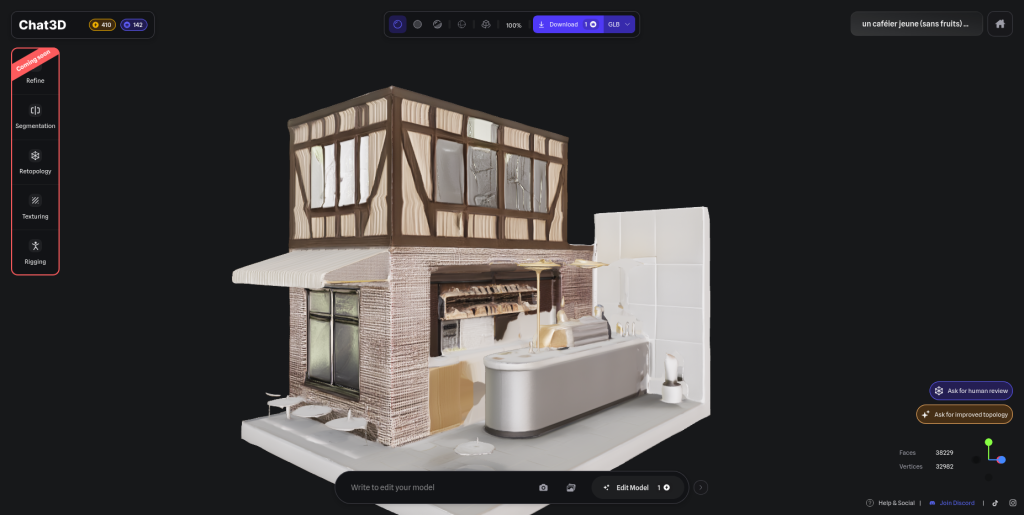Open the Instagram link icon
The image size is (1024, 515).
click(1012, 503)
